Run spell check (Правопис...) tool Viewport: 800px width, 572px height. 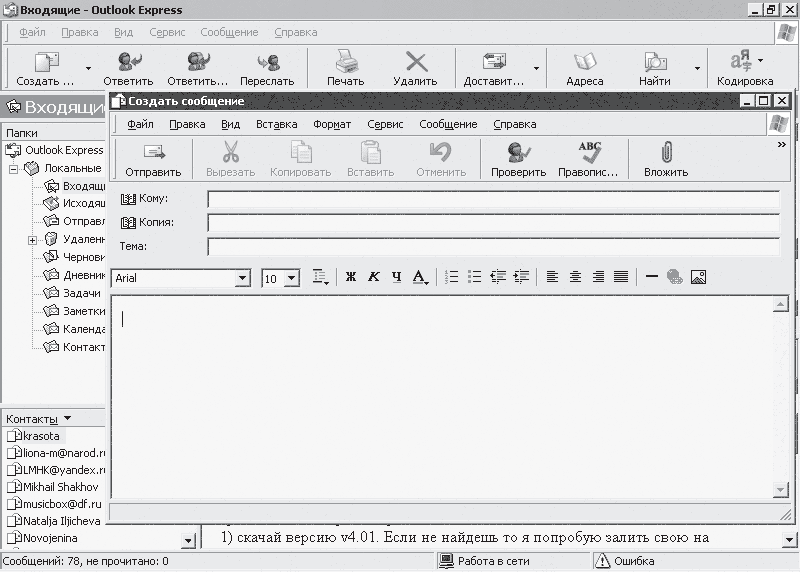pyautogui.click(x=588, y=159)
